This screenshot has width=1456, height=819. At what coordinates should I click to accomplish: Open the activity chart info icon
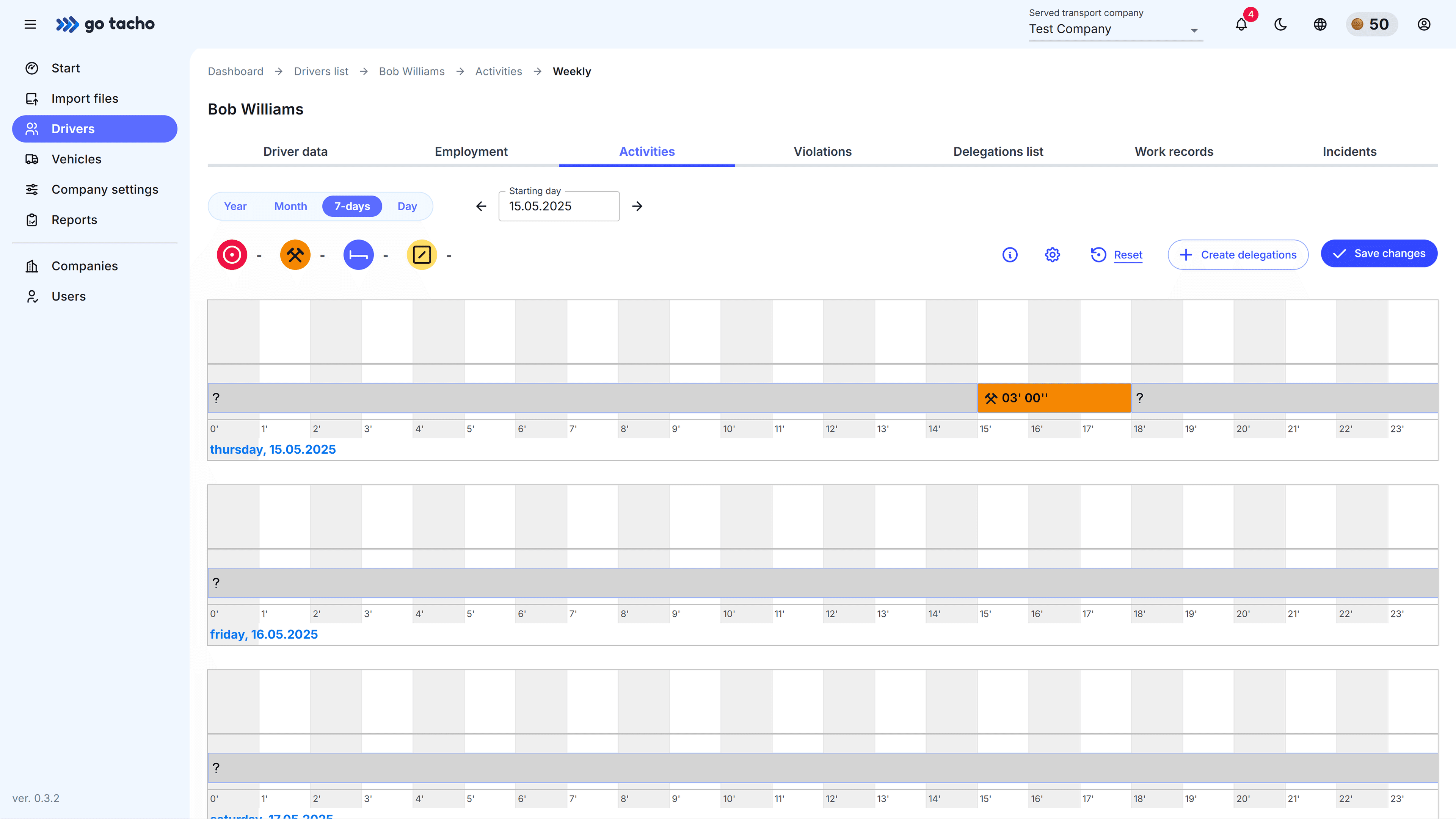coord(1010,255)
